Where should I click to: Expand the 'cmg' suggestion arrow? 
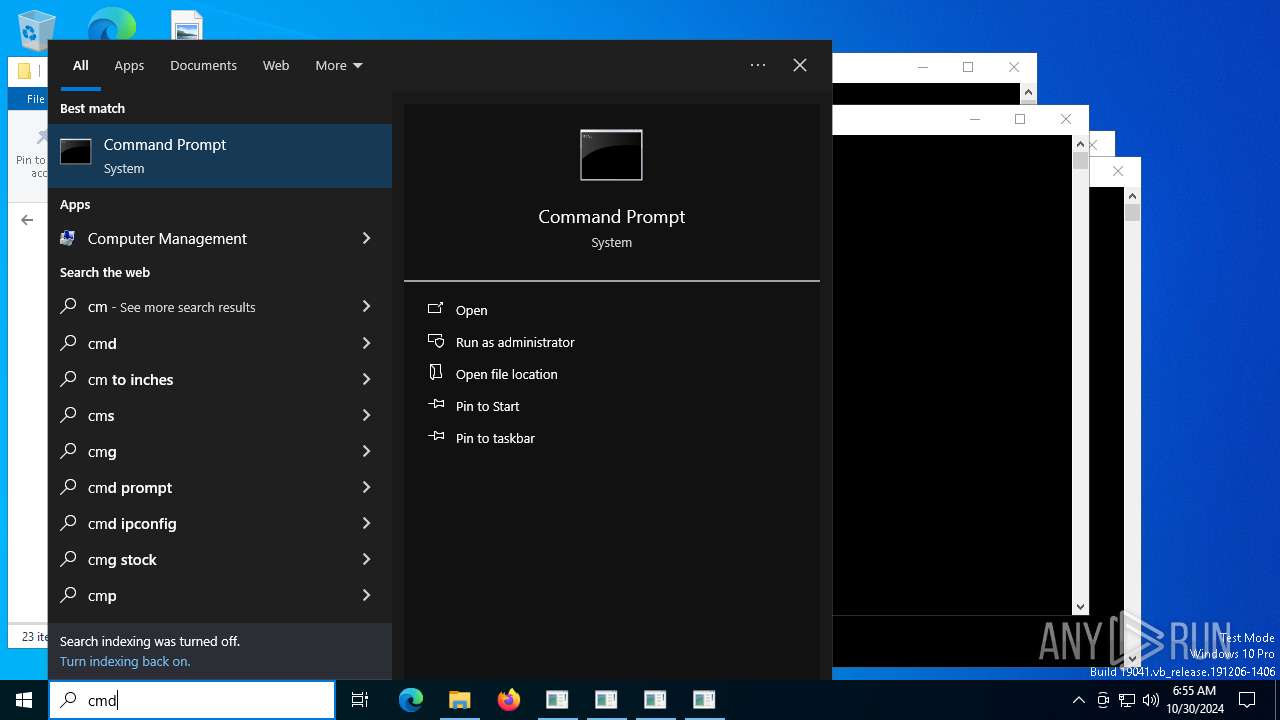click(x=366, y=451)
